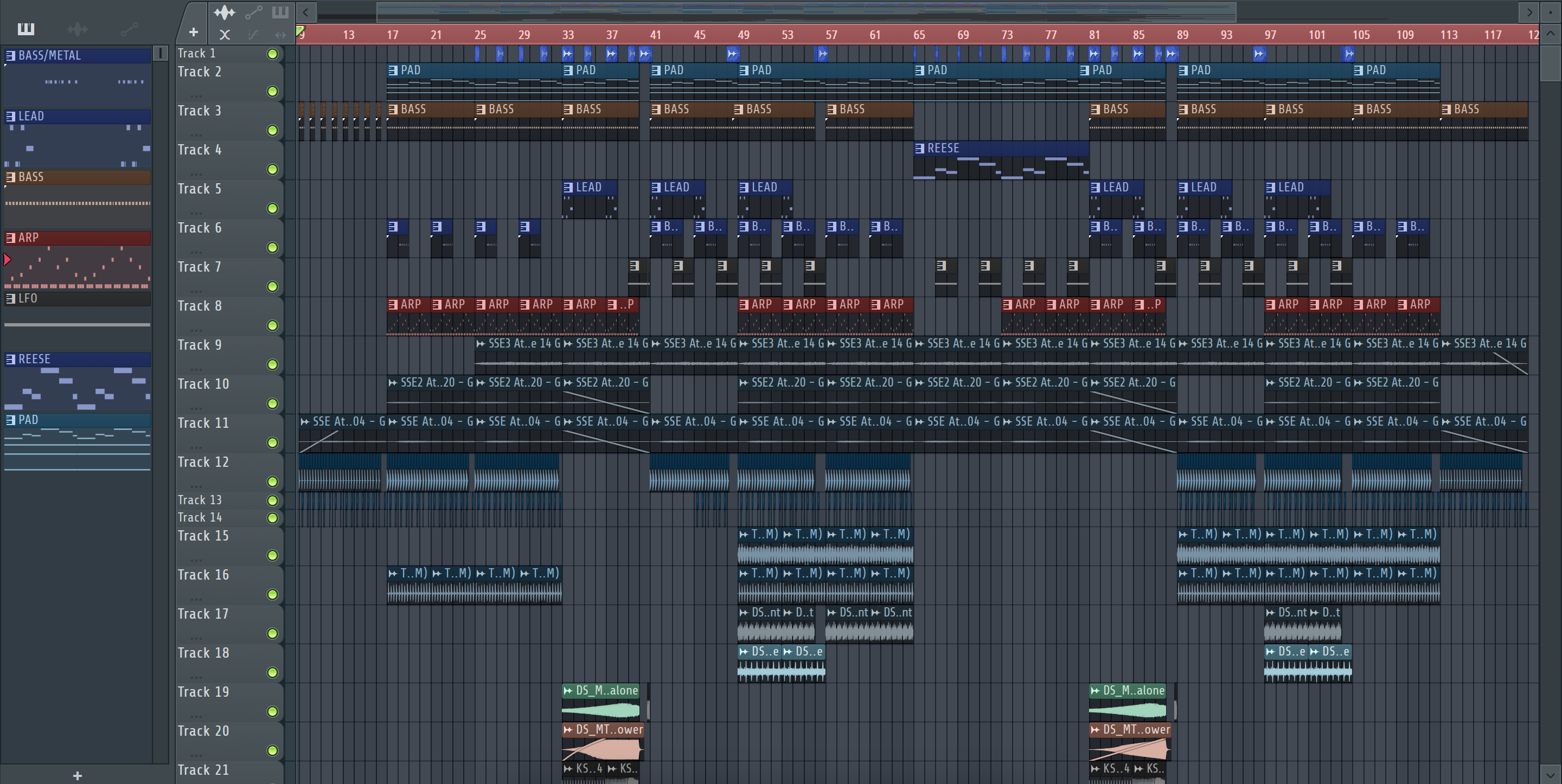Show audio clips in the picker panel
The height and width of the screenshot is (784, 1562).
click(x=77, y=29)
